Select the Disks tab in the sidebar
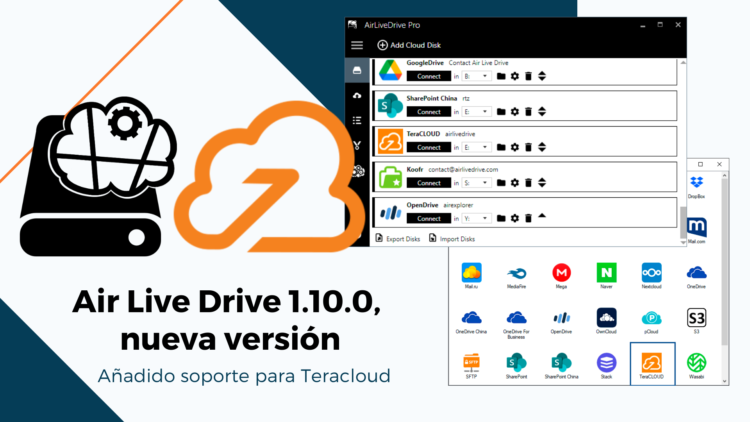 (357, 71)
